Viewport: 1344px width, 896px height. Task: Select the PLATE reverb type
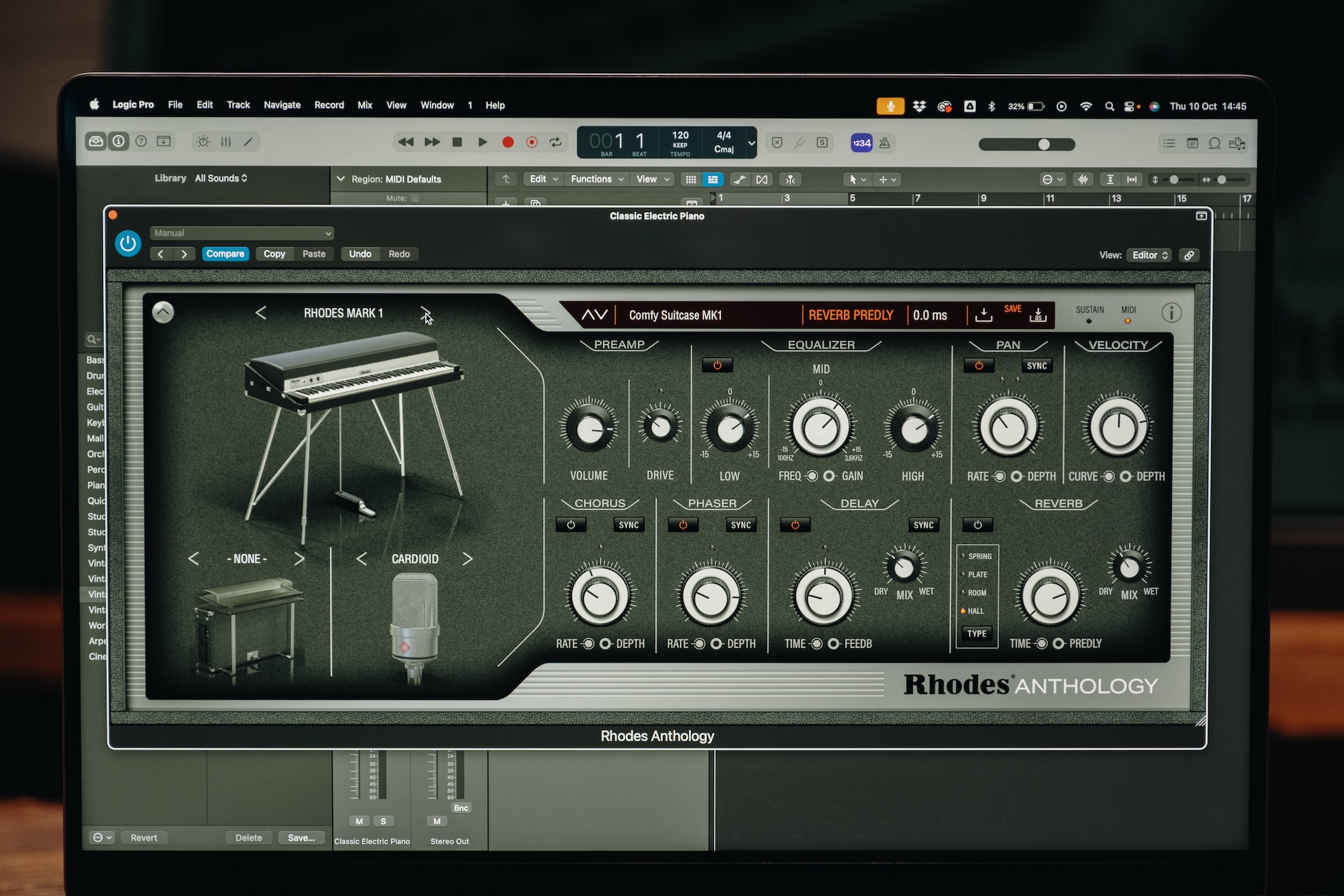coord(977,575)
